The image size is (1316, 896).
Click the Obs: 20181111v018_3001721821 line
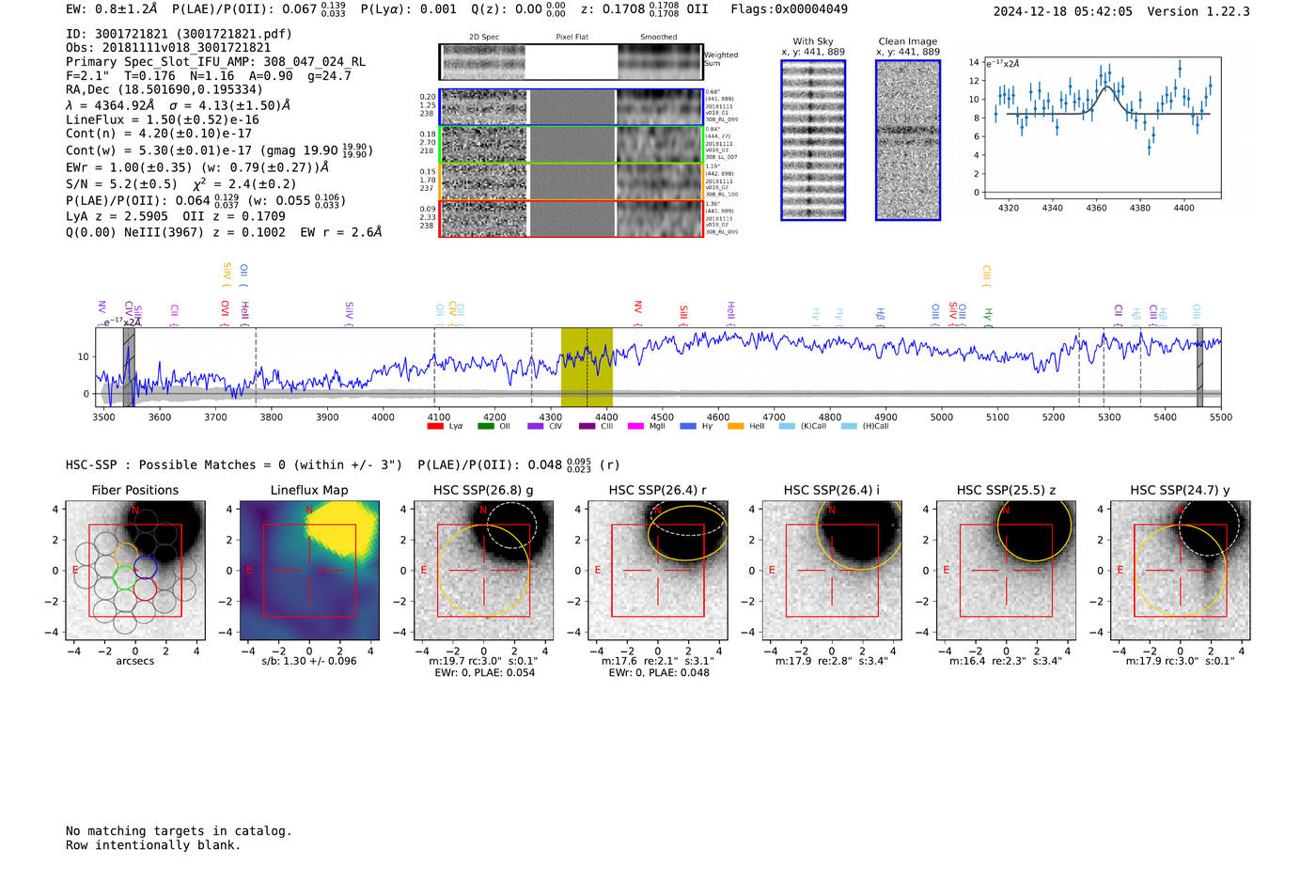168,48
